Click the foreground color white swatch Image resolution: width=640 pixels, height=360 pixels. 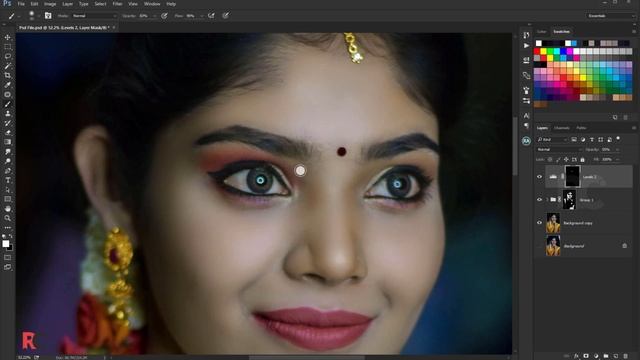(6, 244)
